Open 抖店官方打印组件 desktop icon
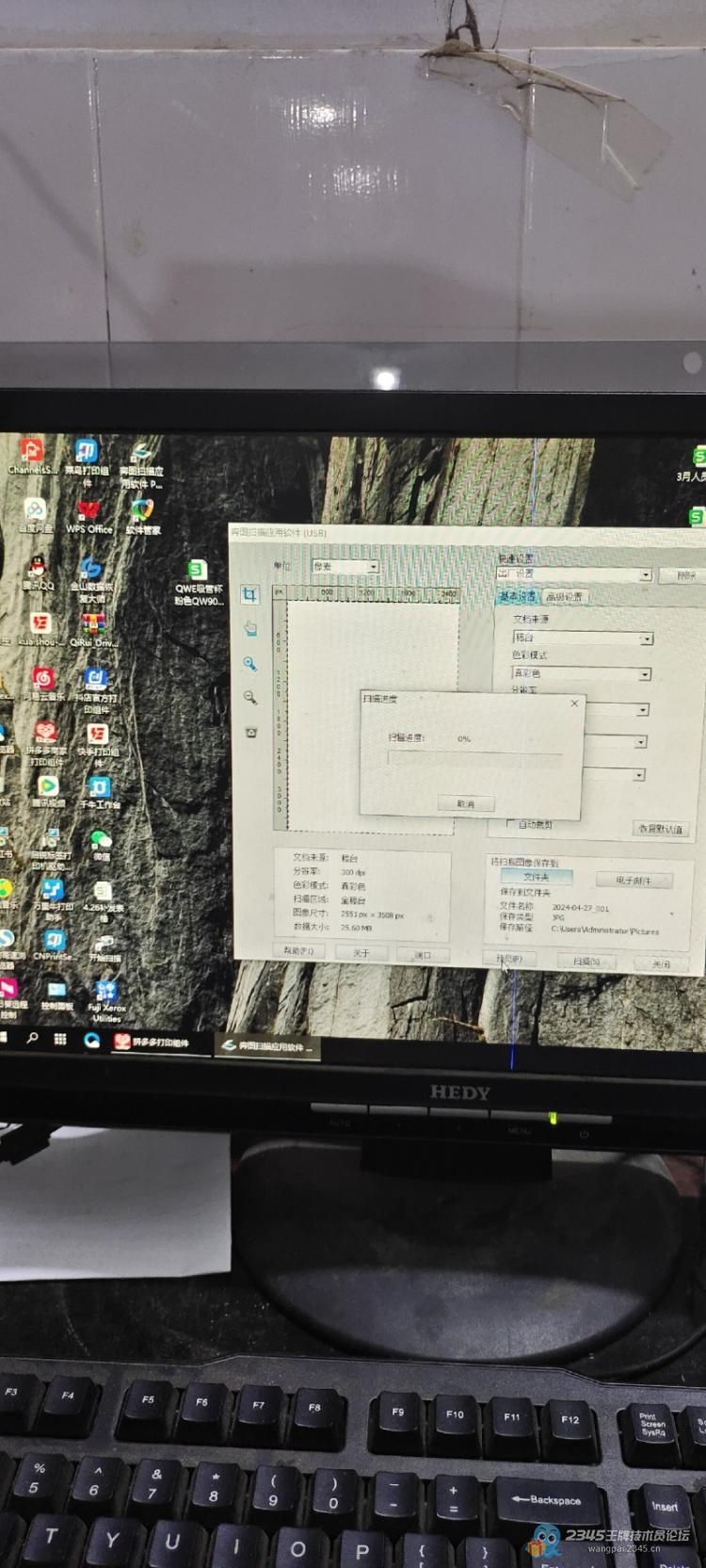 pyautogui.click(x=96, y=690)
